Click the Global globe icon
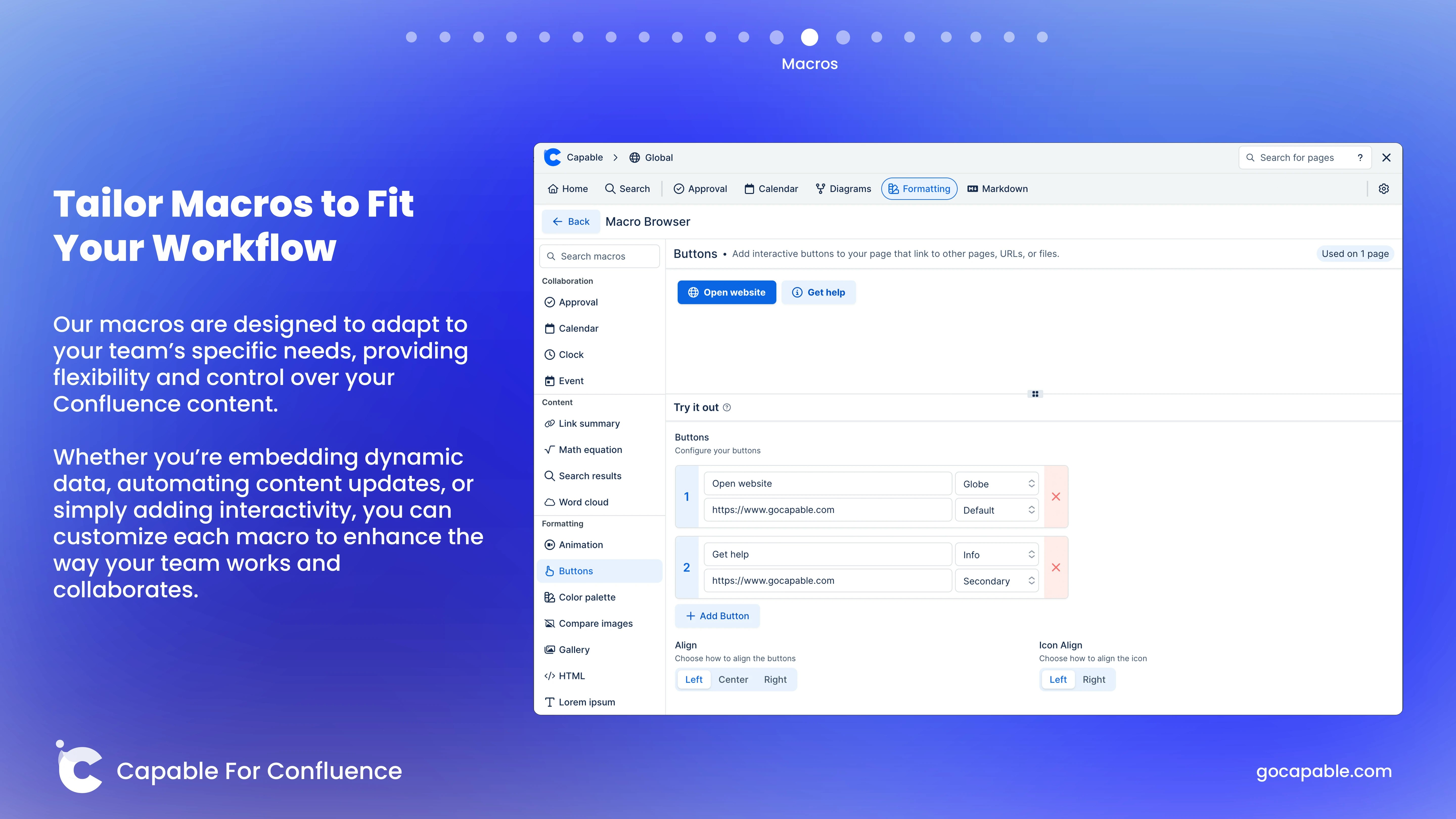Viewport: 1456px width, 819px height. pos(635,158)
